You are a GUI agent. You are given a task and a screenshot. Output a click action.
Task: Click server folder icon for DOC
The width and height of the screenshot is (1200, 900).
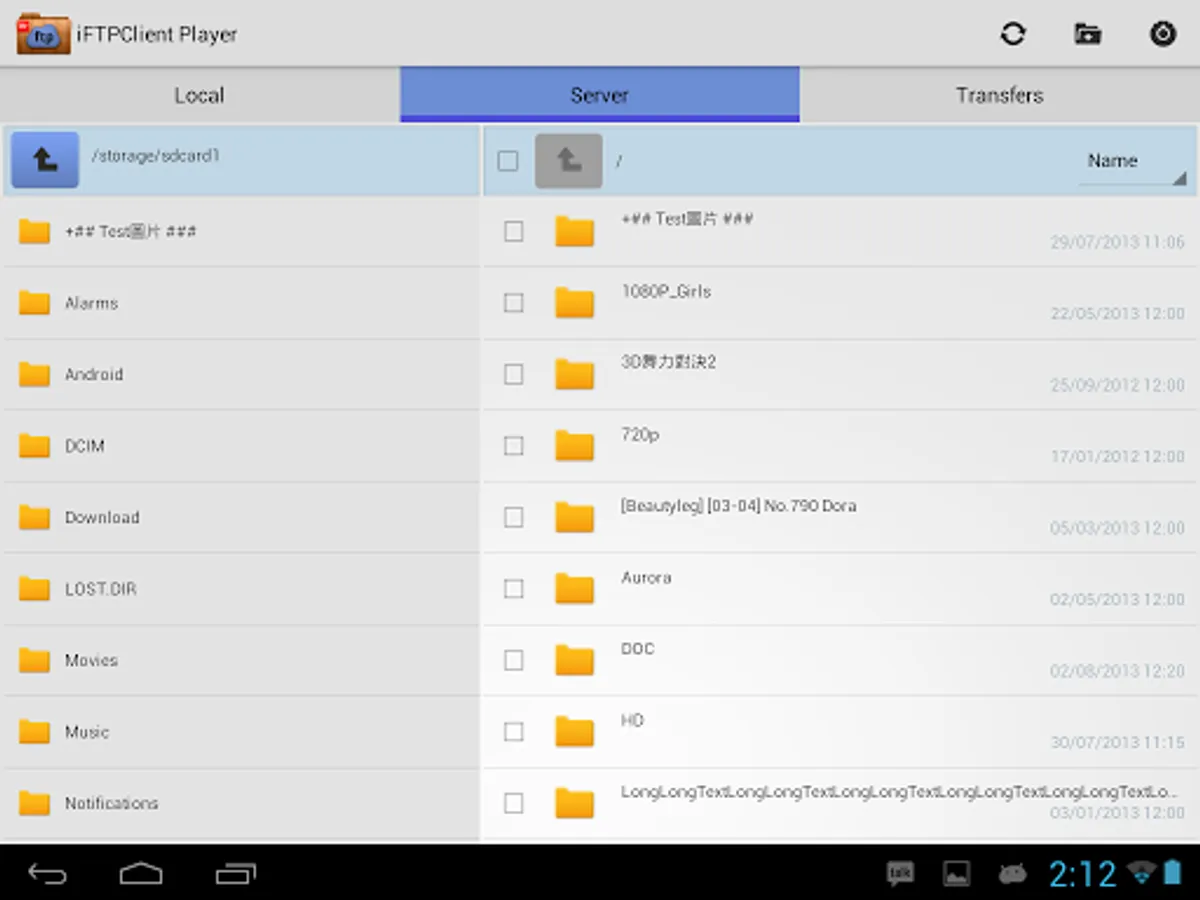(x=575, y=659)
